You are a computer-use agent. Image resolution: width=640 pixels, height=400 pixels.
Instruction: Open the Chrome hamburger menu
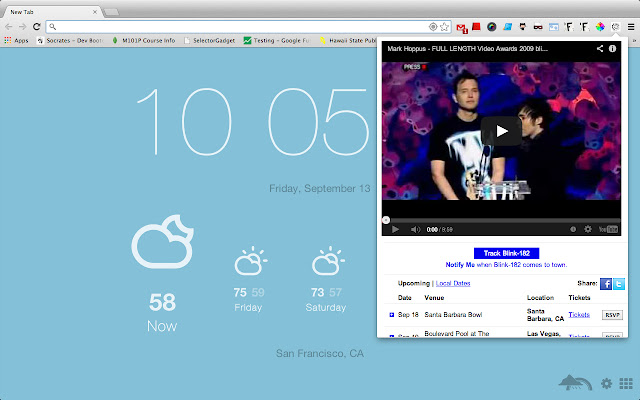(630, 26)
